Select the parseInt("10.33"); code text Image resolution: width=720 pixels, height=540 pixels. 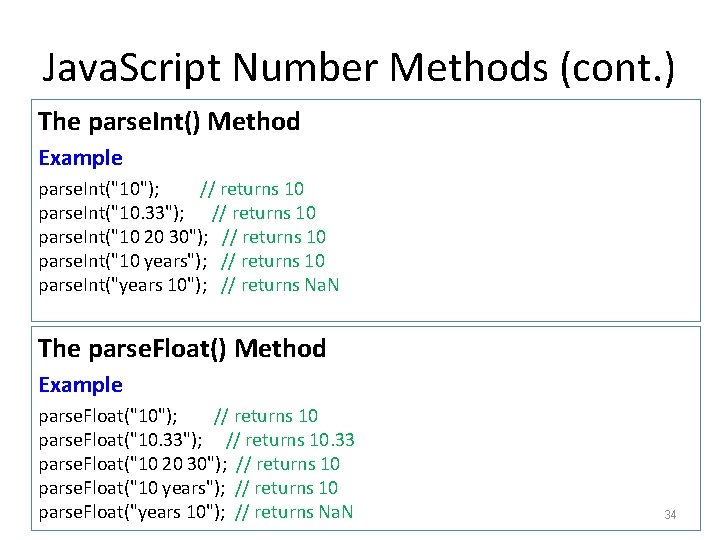coord(110,213)
